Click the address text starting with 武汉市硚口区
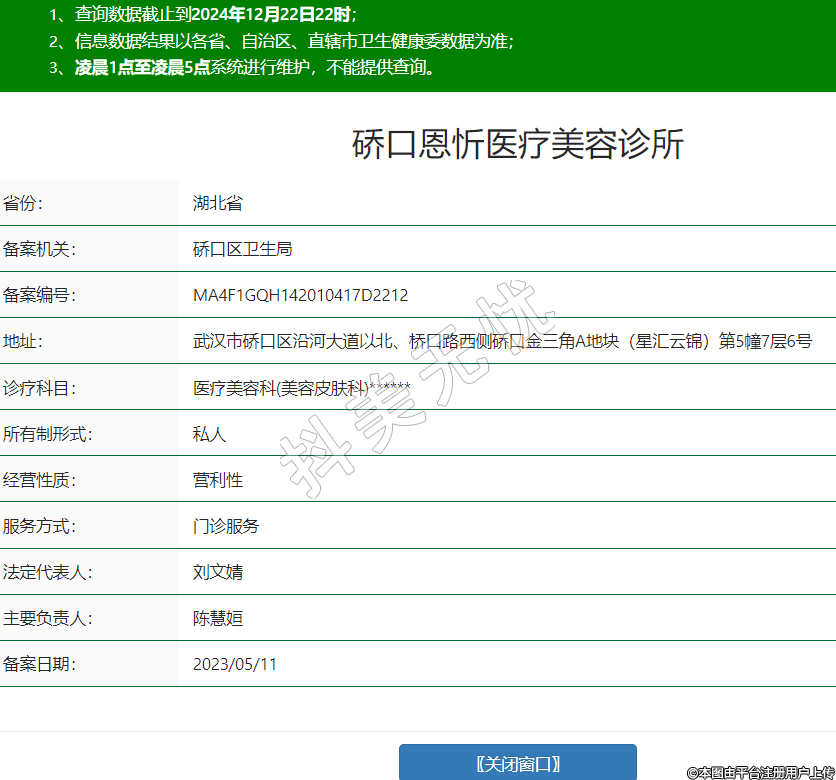Image resolution: width=836 pixels, height=780 pixels. point(502,342)
